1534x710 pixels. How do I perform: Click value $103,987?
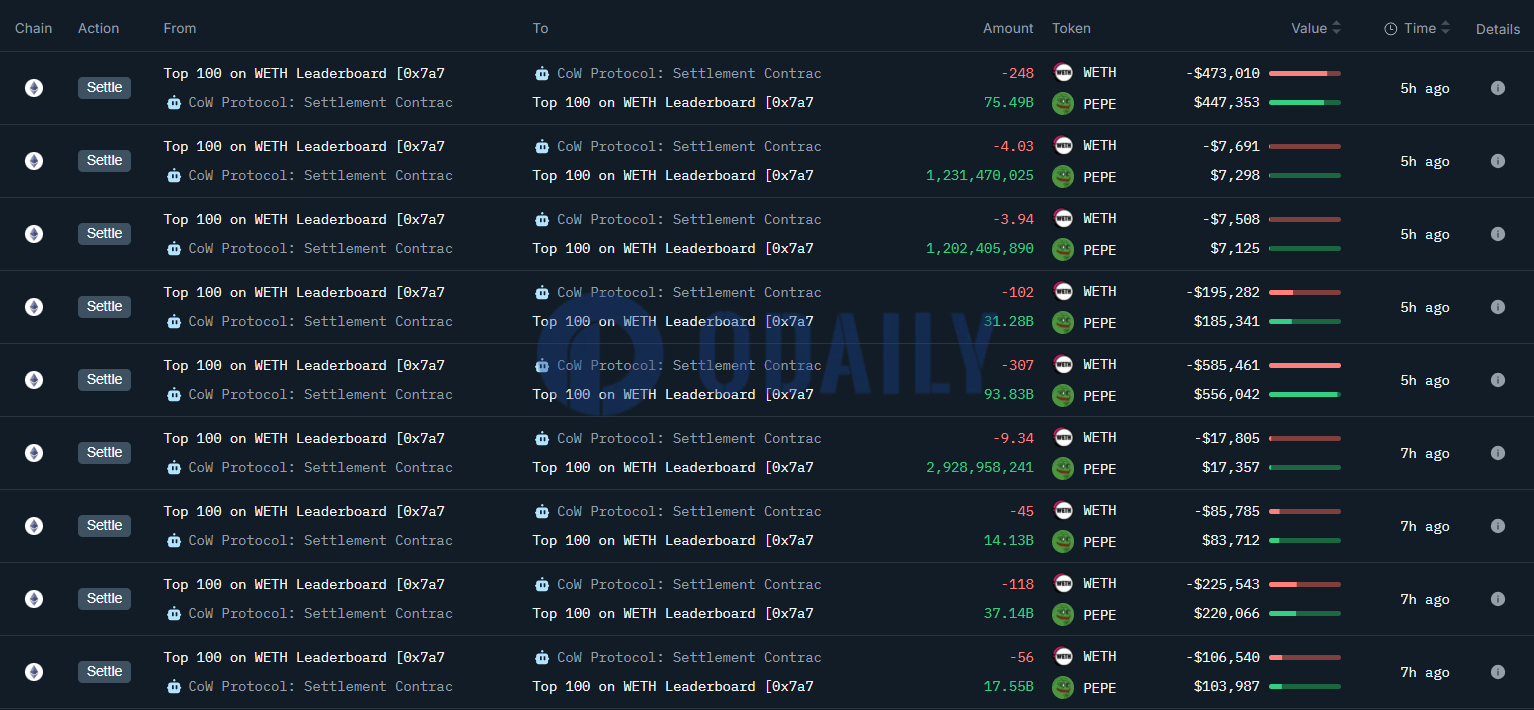coord(1227,686)
